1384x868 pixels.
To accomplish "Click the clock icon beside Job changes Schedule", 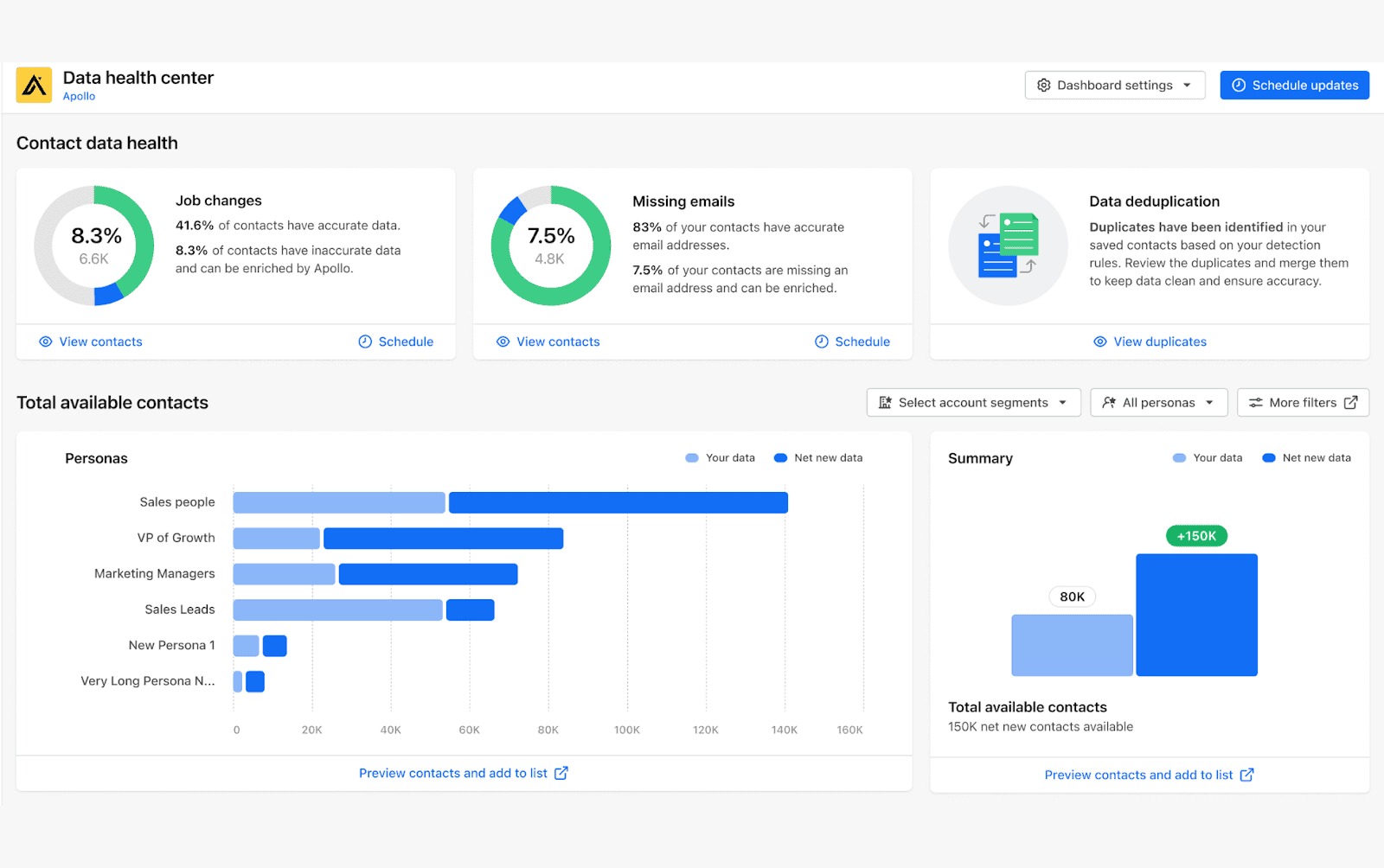I will point(365,341).
